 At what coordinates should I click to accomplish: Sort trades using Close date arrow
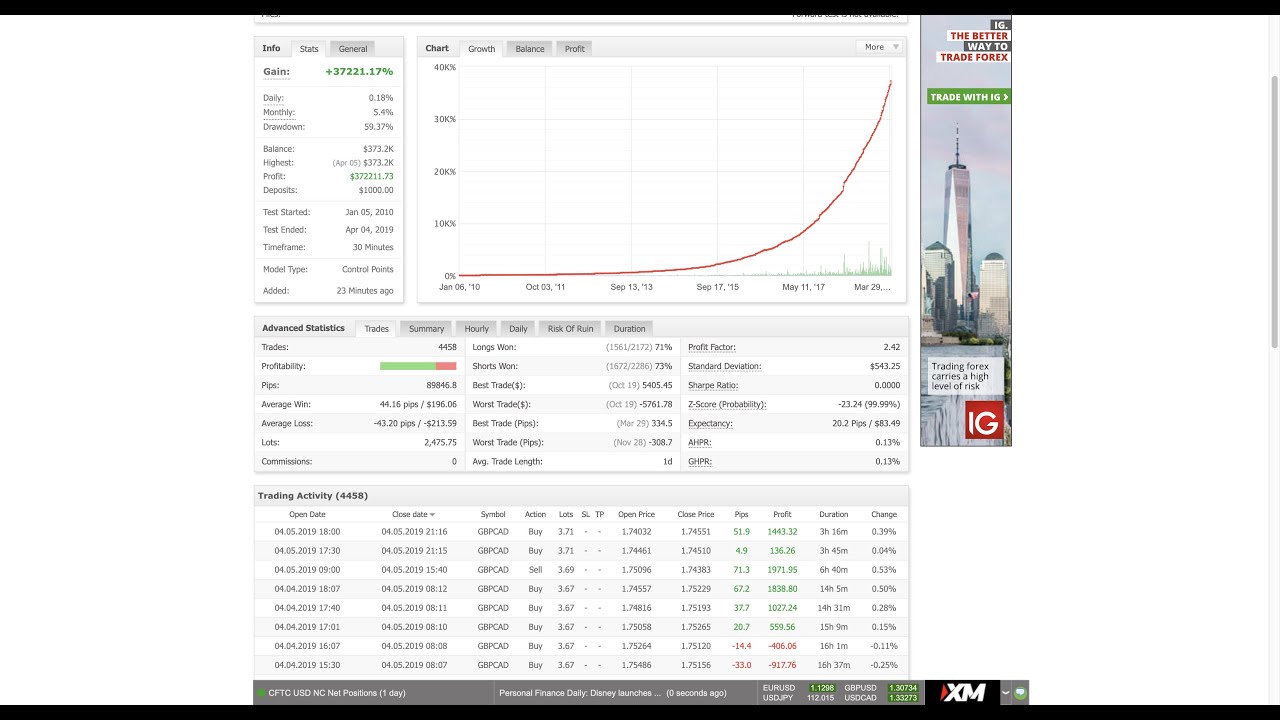(432, 515)
